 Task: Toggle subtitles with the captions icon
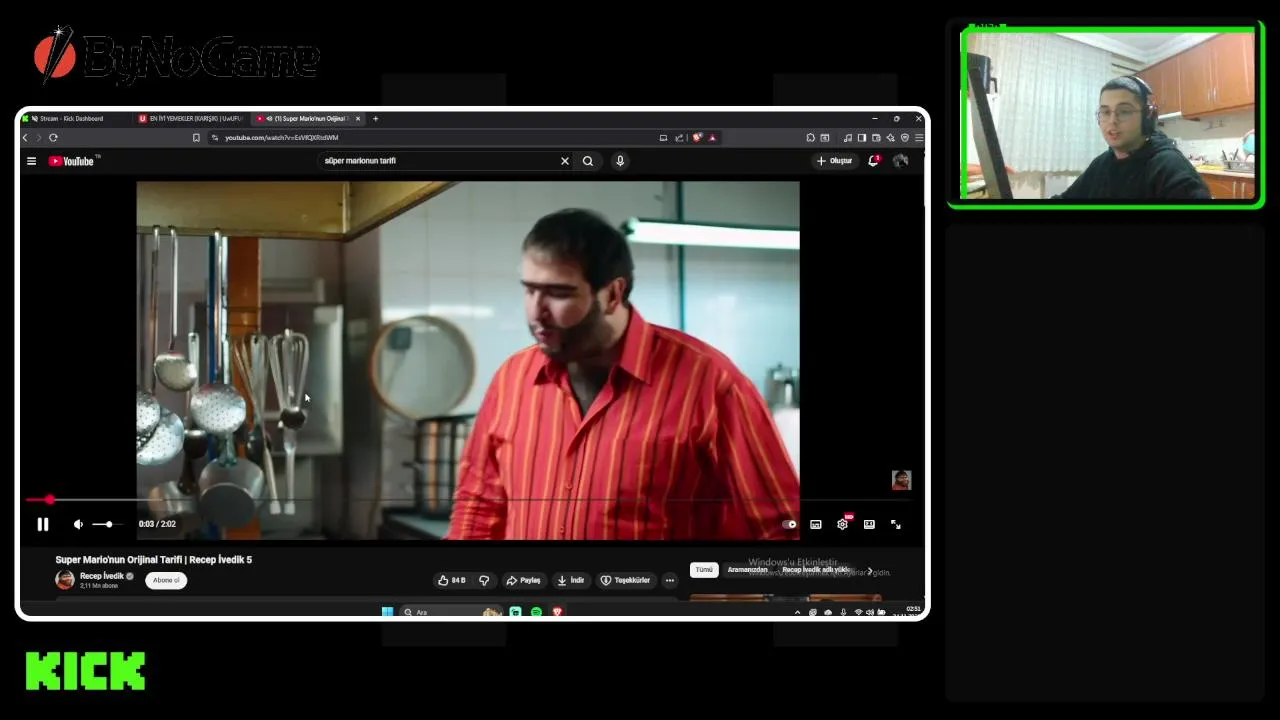816,524
